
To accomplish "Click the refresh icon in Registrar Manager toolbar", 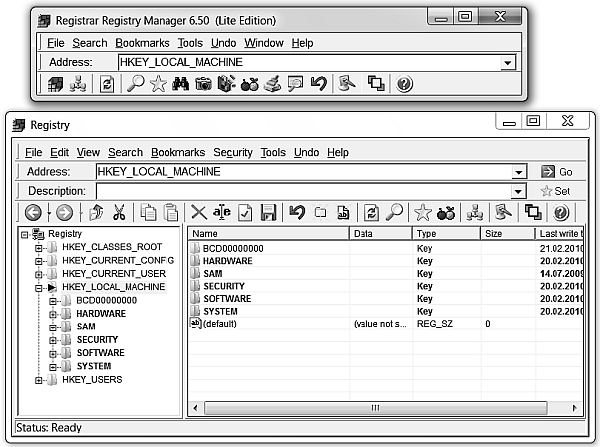I will point(107,84).
